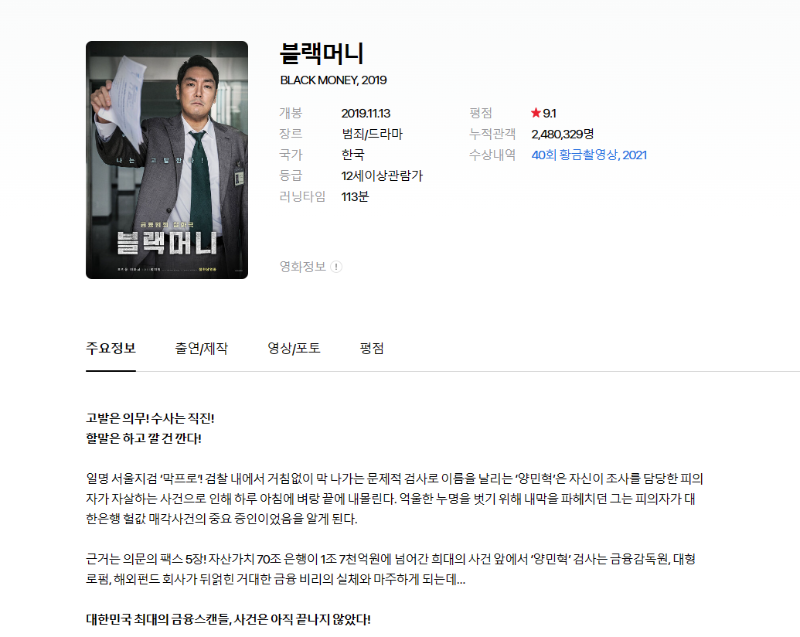This screenshot has height=637, width=800.
Task: Click the 113분 running time value
Action: point(355,197)
